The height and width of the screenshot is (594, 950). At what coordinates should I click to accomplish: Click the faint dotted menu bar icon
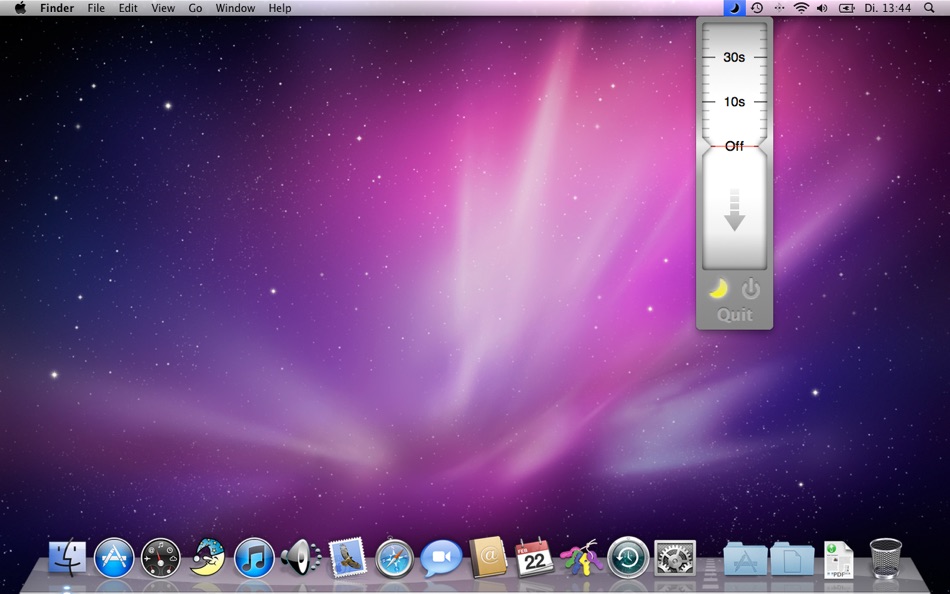click(779, 8)
